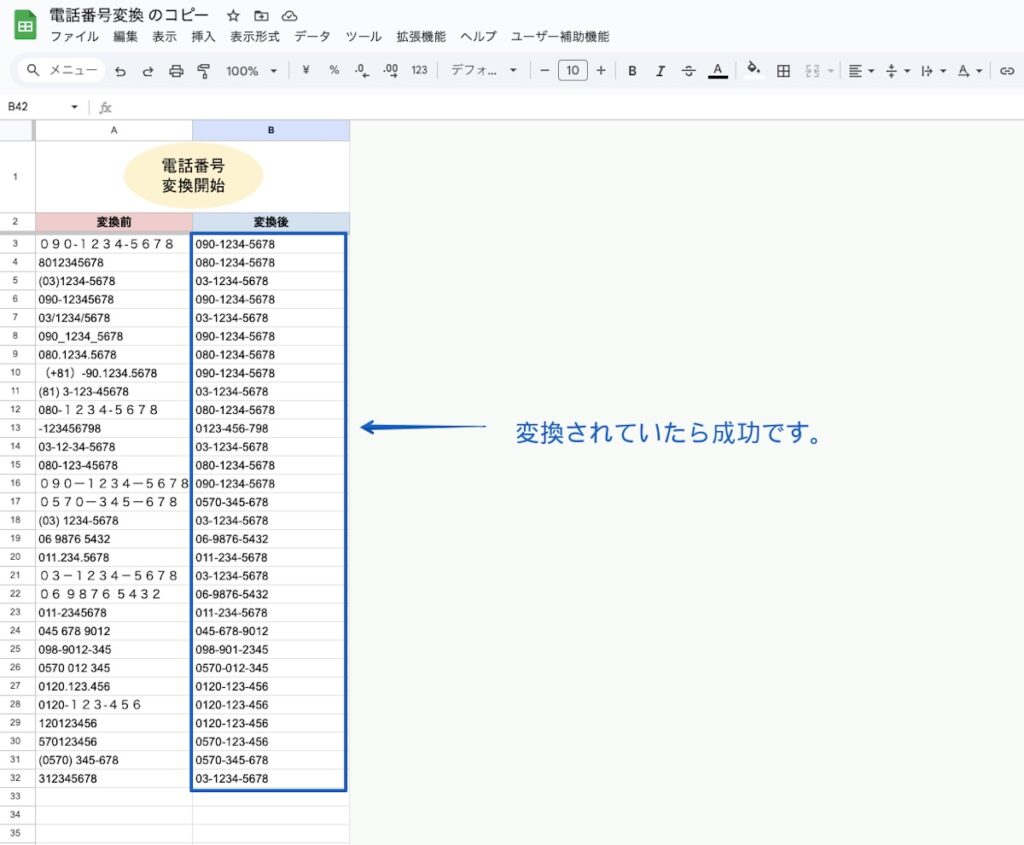Toggle bold formatting

632,71
